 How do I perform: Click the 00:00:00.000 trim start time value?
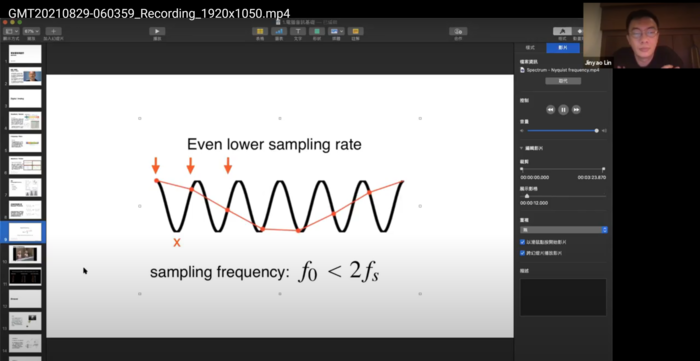(534, 178)
